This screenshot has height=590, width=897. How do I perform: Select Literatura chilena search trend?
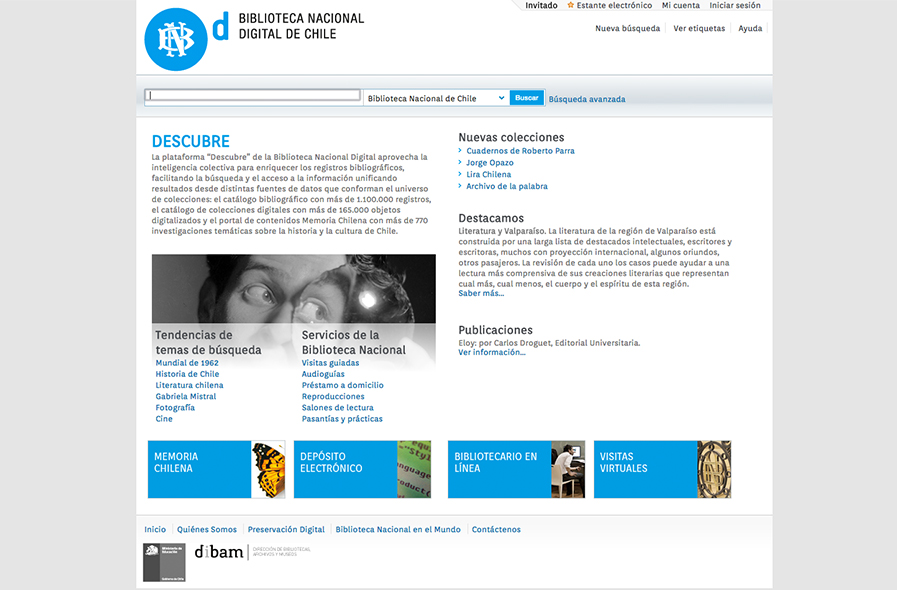(x=189, y=385)
